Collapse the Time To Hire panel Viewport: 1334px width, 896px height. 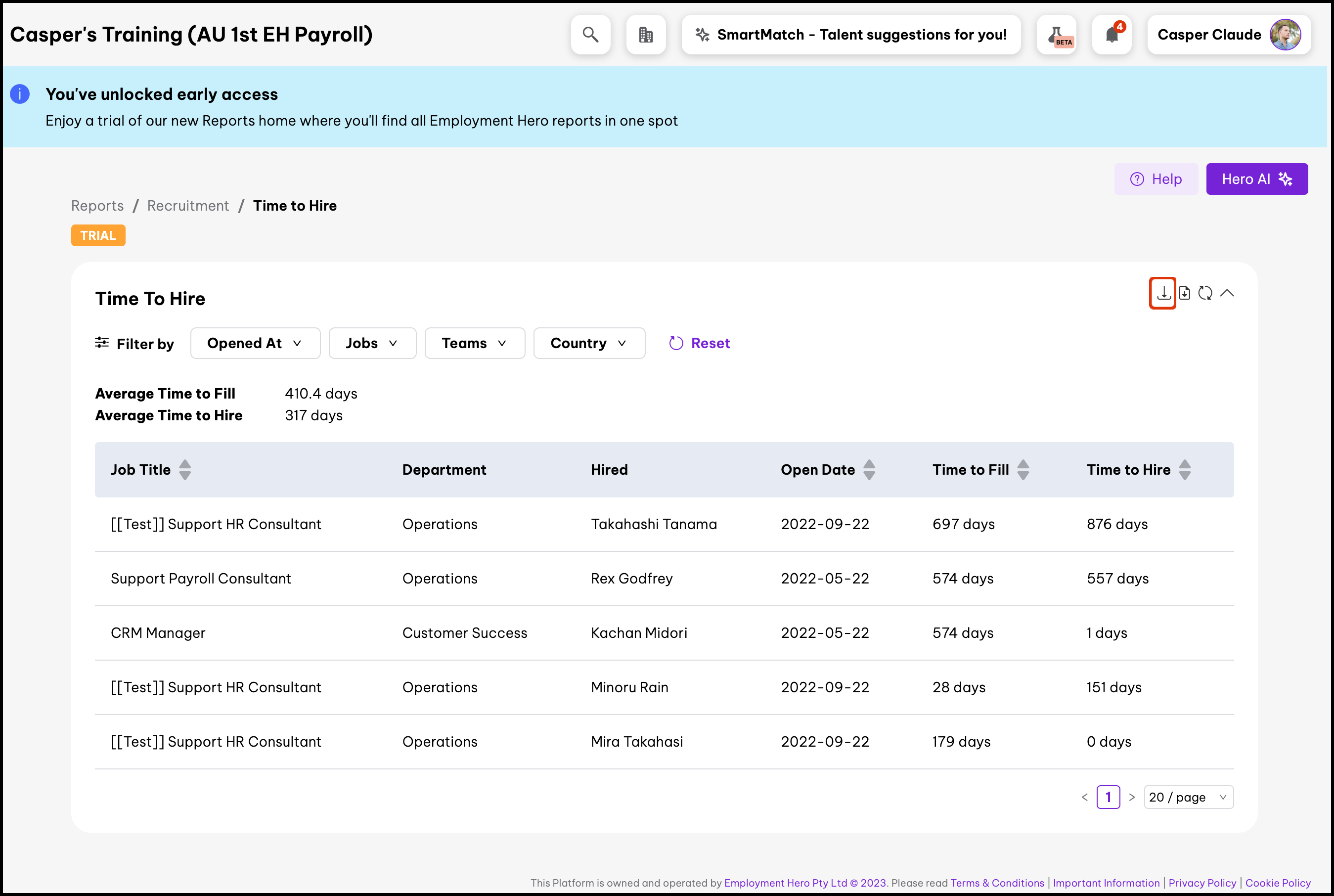tap(1227, 293)
